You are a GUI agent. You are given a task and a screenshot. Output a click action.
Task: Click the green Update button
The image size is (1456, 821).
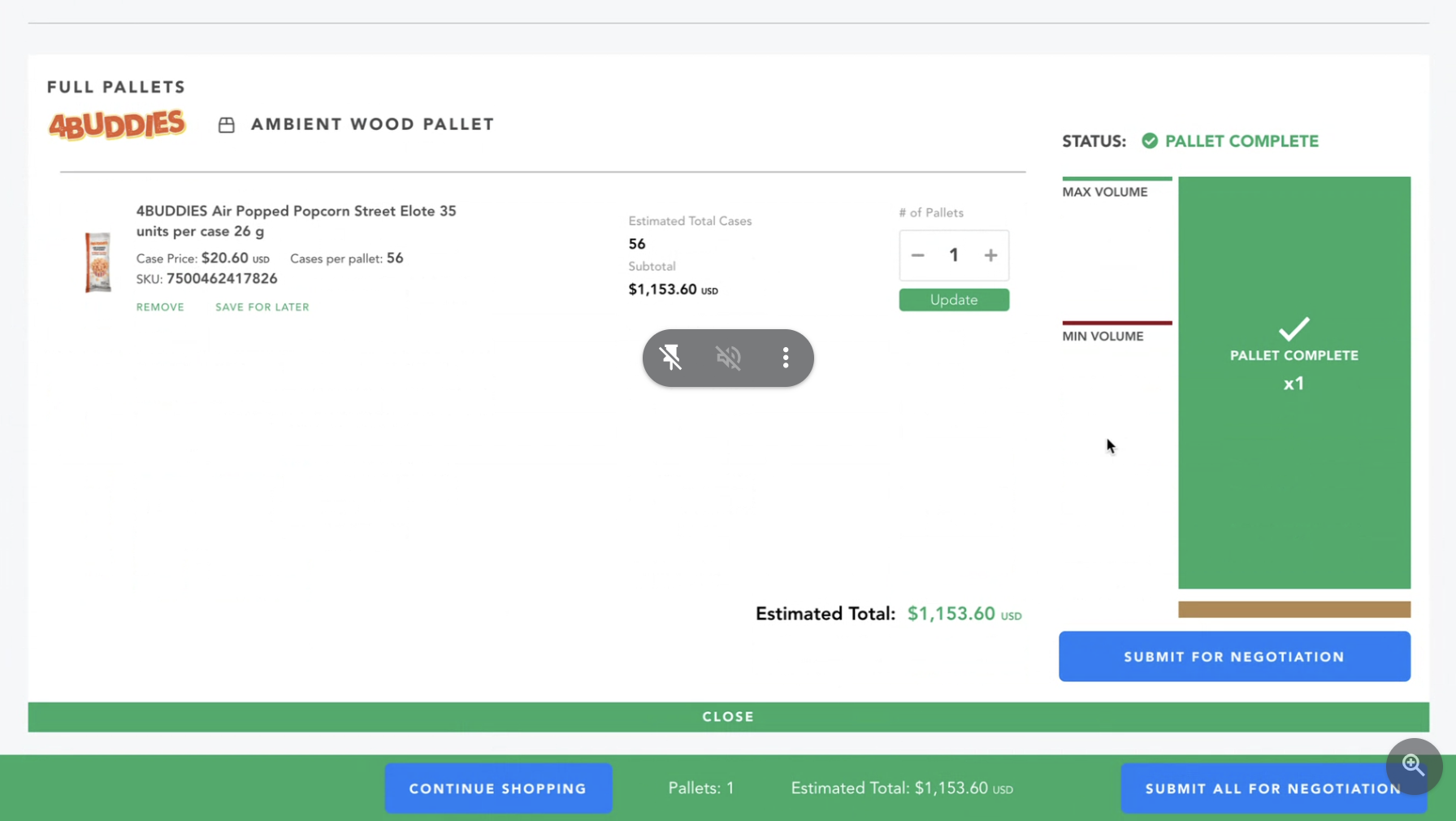point(954,300)
